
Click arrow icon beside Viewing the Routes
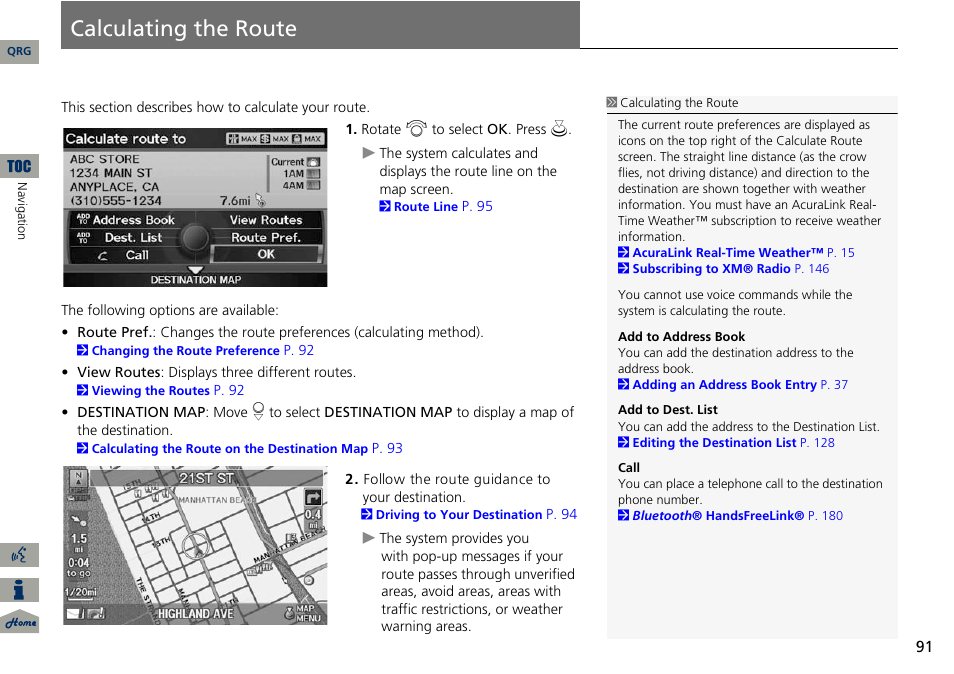(83, 391)
